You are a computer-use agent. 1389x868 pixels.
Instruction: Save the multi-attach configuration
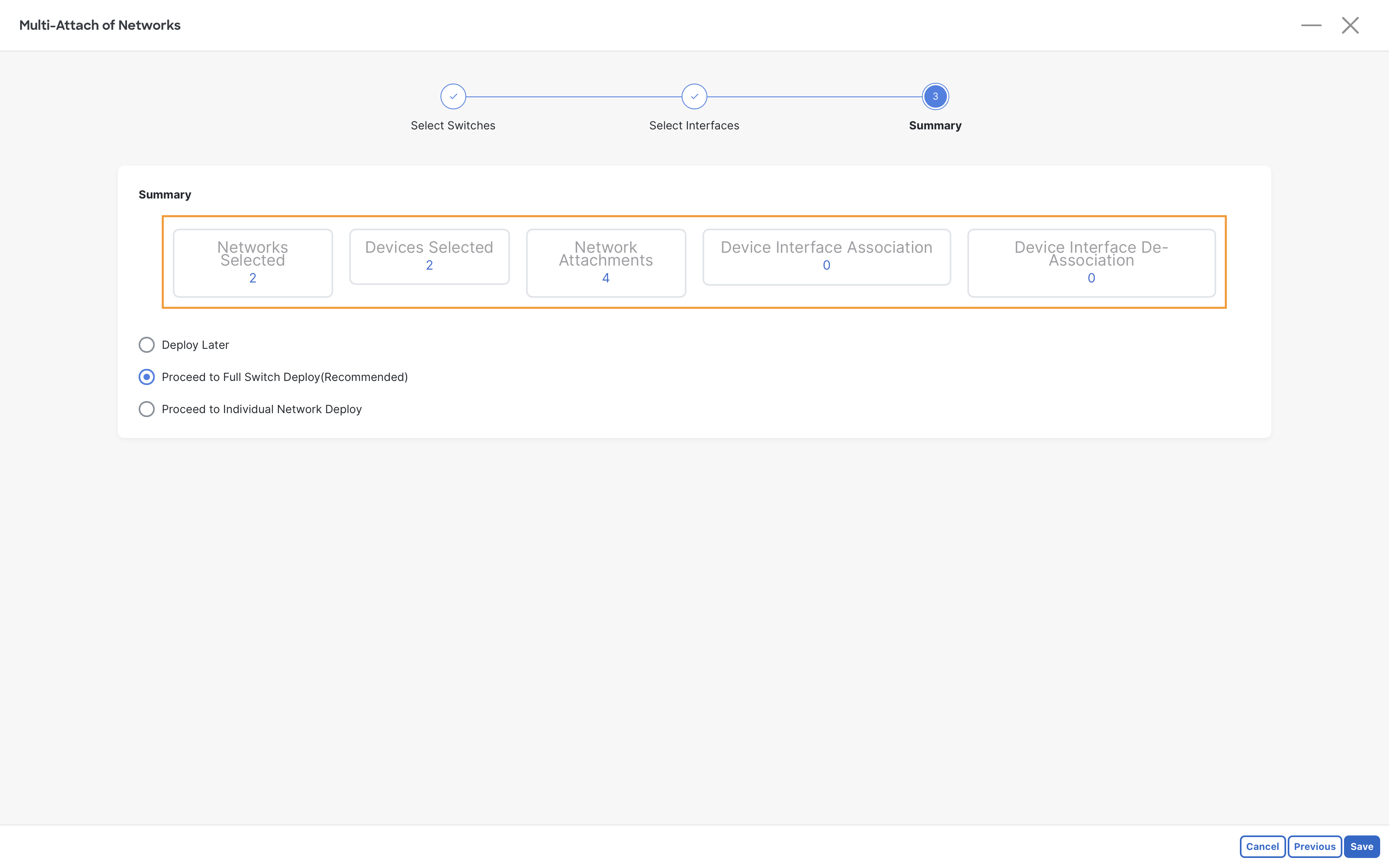pyautogui.click(x=1361, y=846)
